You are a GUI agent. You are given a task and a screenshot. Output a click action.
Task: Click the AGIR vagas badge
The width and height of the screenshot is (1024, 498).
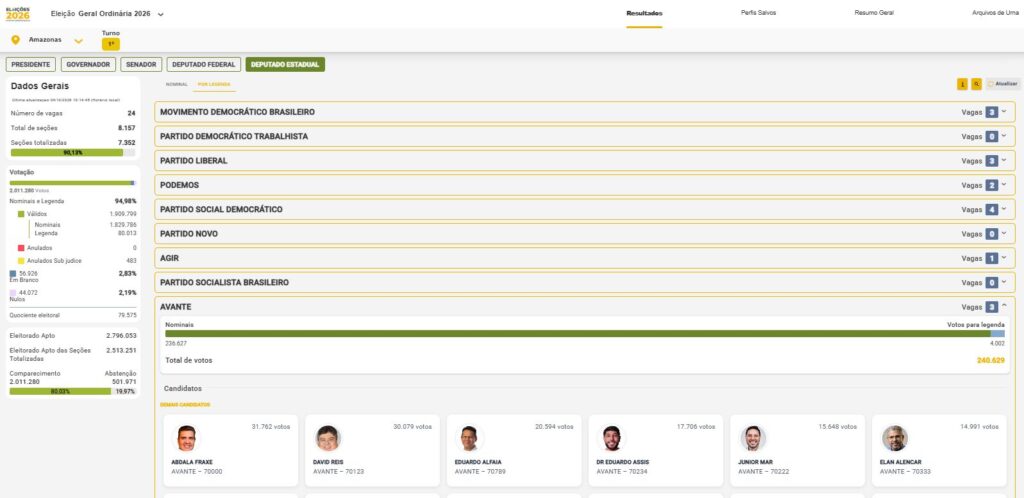pyautogui.click(x=991, y=258)
